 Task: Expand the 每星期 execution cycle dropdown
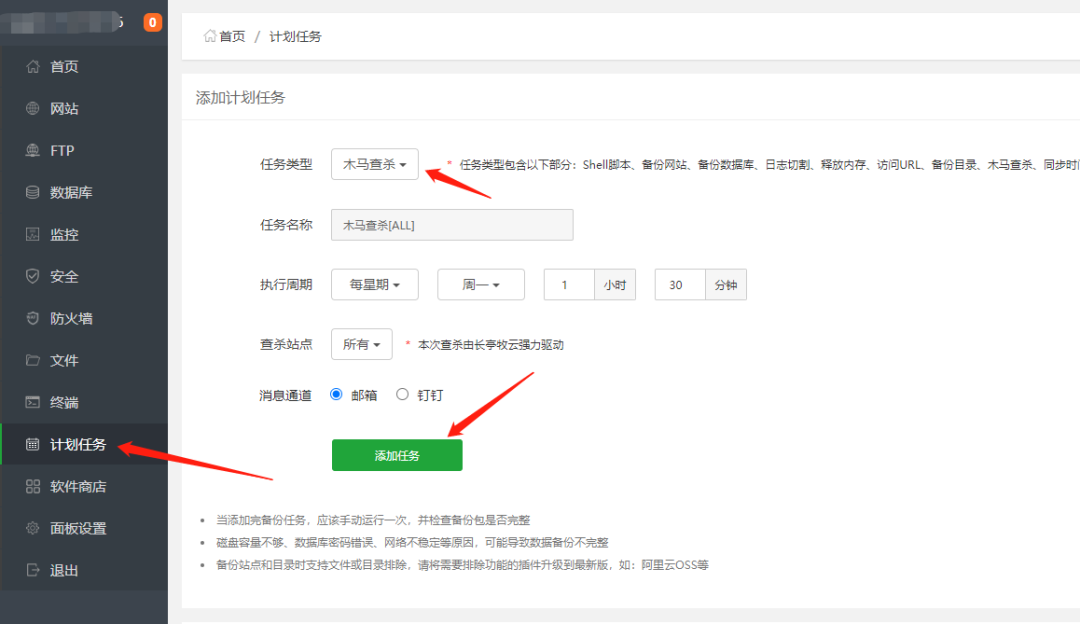coord(374,285)
